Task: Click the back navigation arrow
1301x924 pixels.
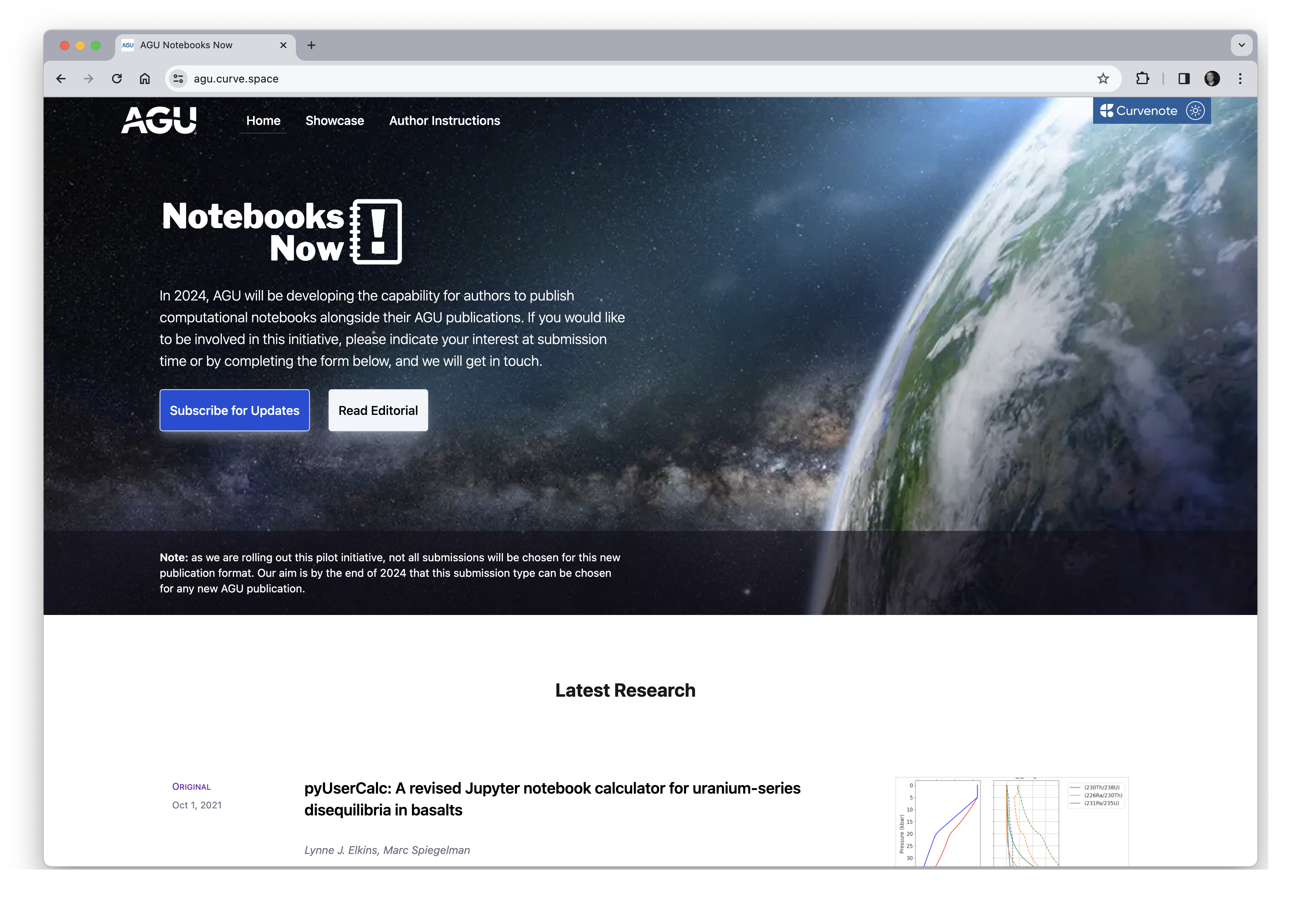Action: click(61, 79)
